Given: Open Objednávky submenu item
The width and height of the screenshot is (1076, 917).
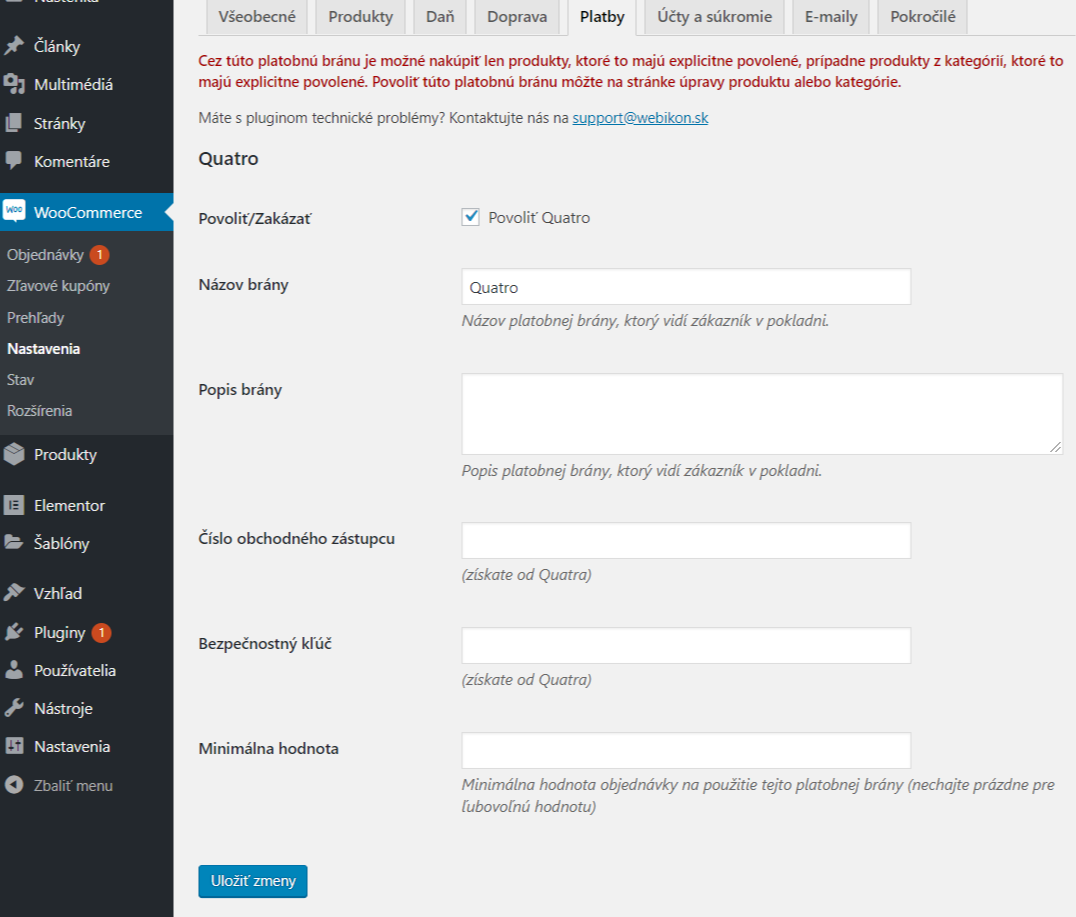Looking at the screenshot, I should pos(46,254).
